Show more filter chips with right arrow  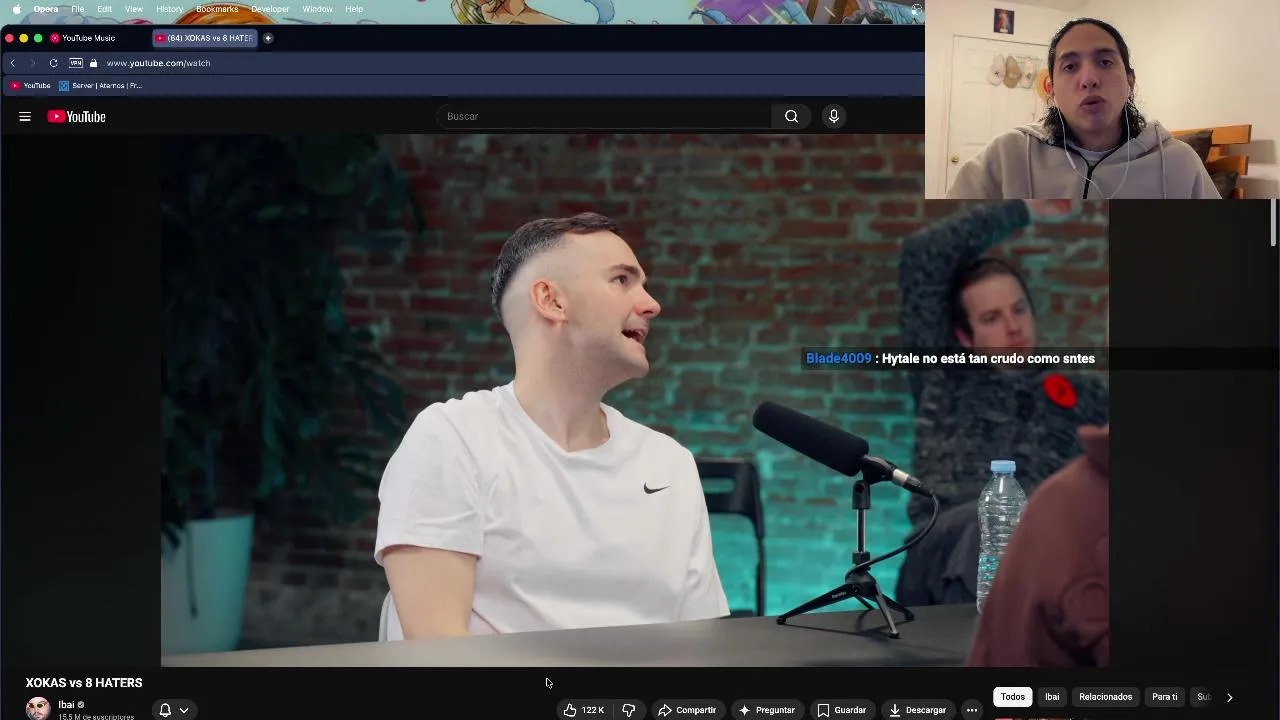(1229, 697)
